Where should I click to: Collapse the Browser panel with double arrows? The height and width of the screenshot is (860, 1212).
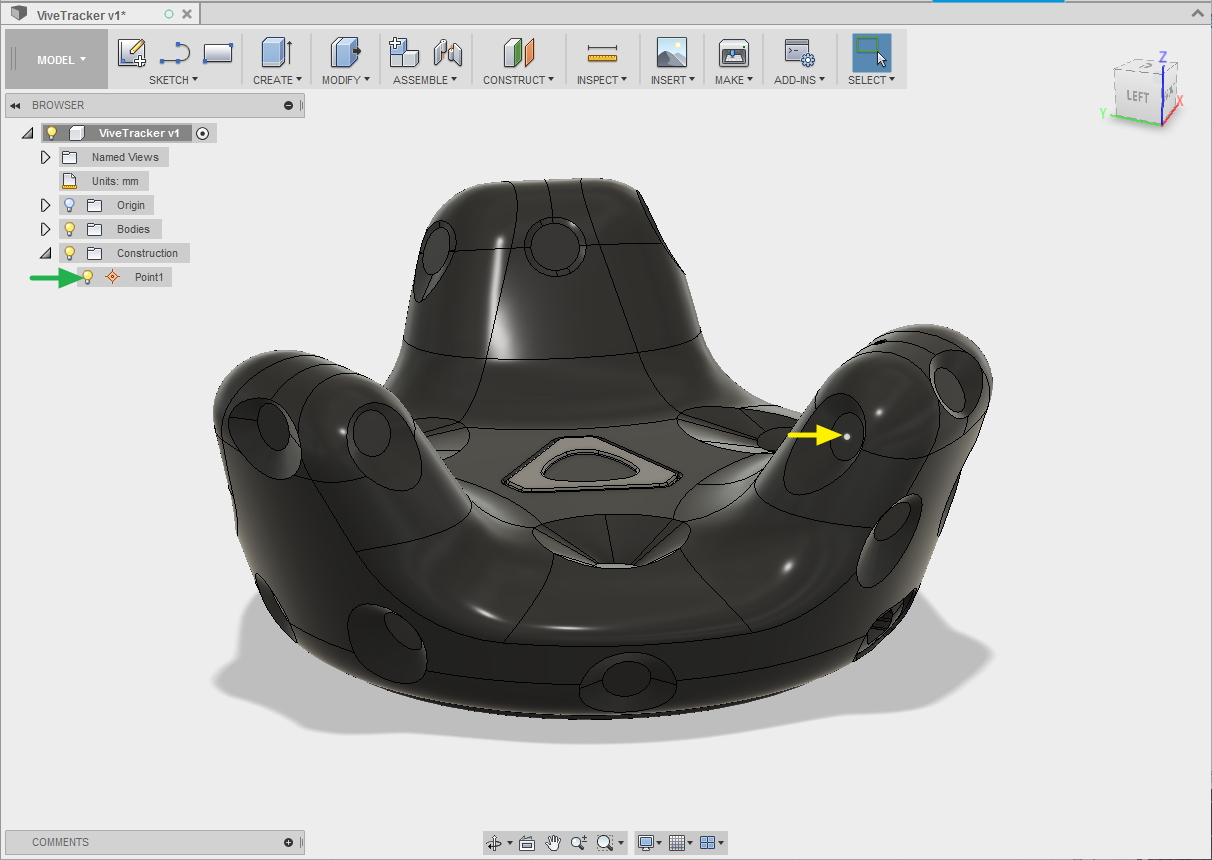point(16,105)
